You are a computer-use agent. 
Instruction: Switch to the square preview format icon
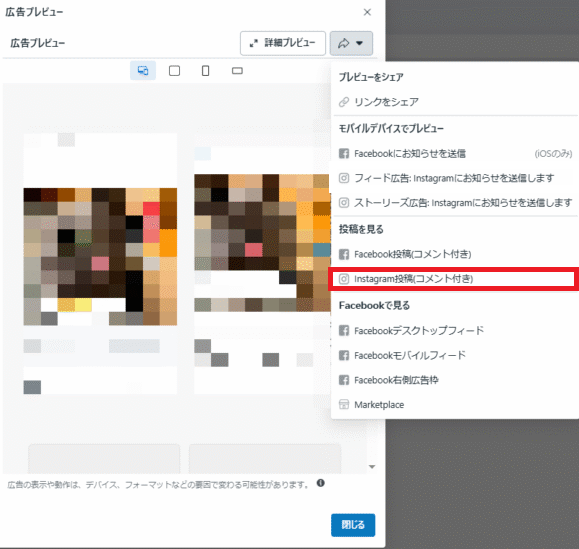174,71
